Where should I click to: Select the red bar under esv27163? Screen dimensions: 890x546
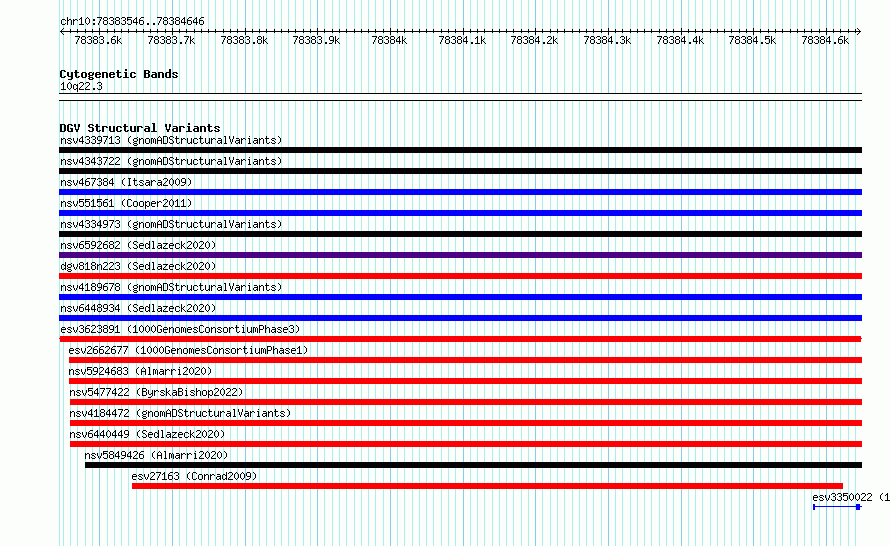point(488,486)
